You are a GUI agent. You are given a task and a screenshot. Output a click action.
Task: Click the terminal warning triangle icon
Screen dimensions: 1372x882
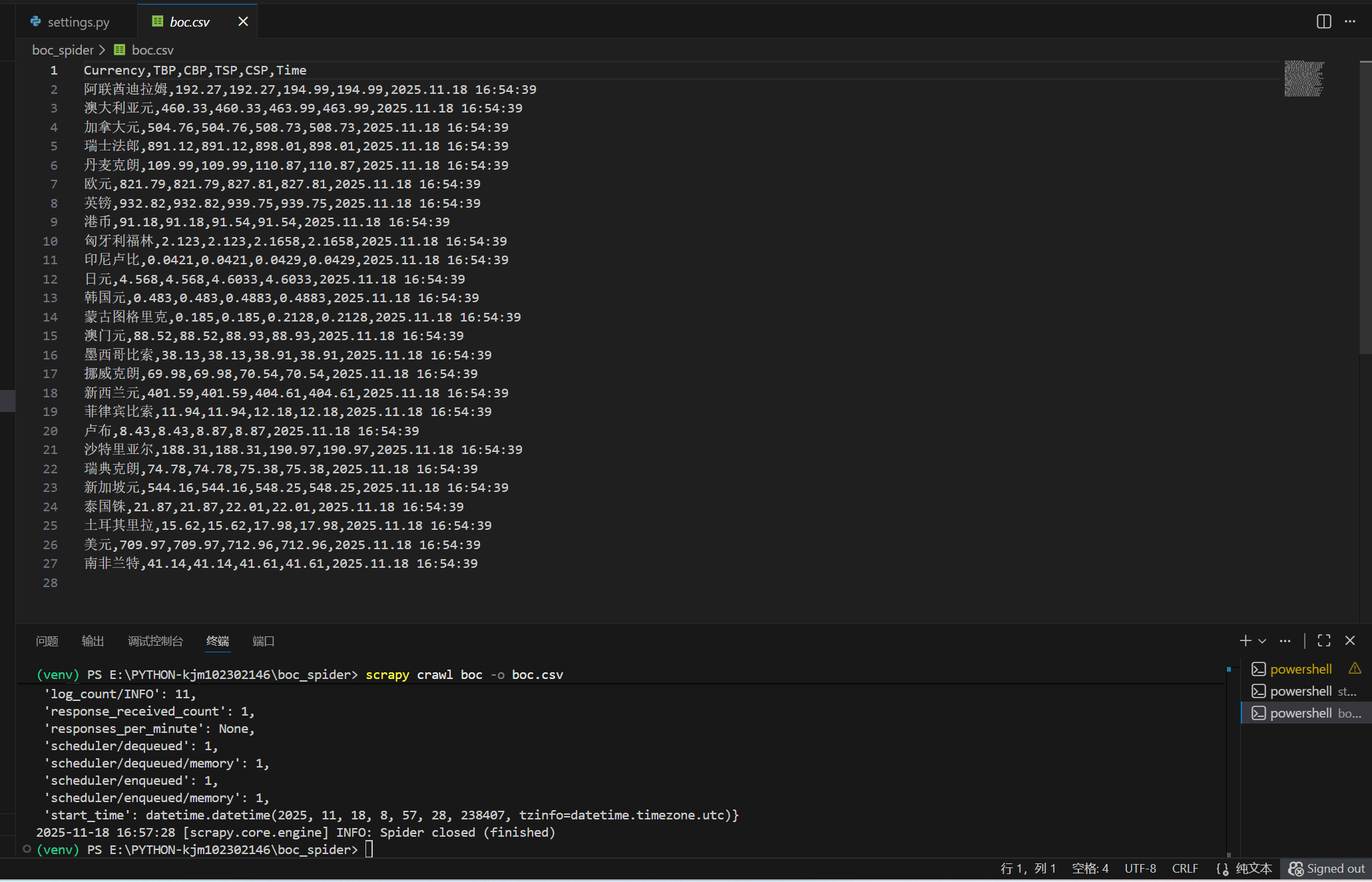1355,668
